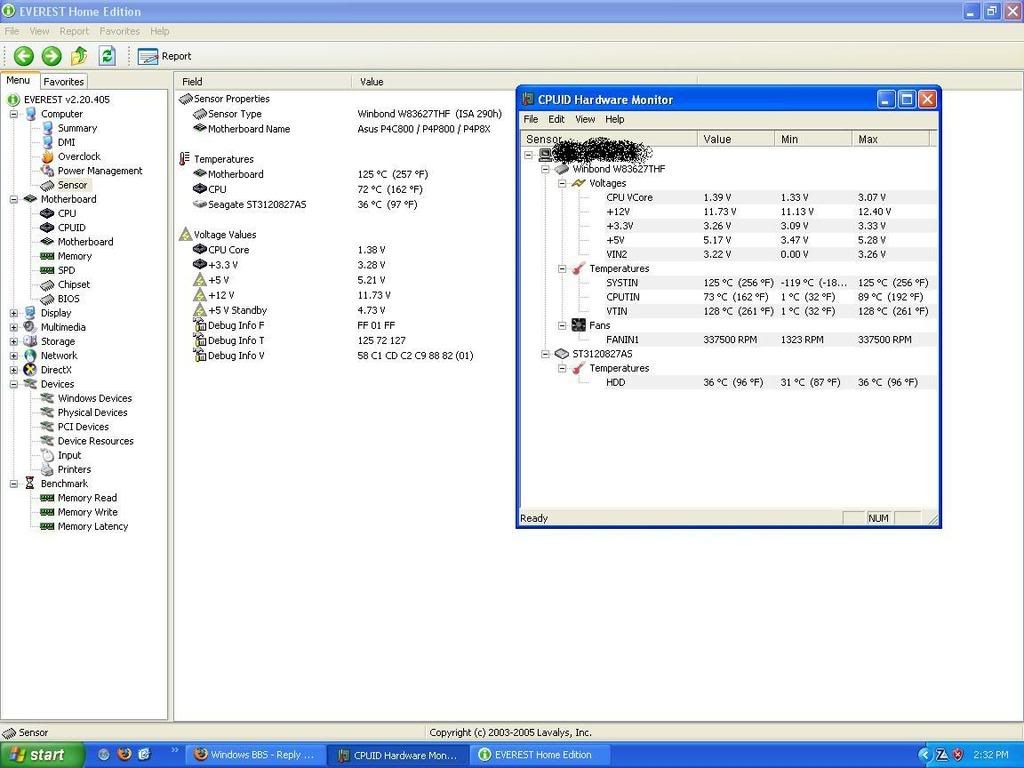
Task: Select the Chipset page icon
Action: [x=47, y=285]
